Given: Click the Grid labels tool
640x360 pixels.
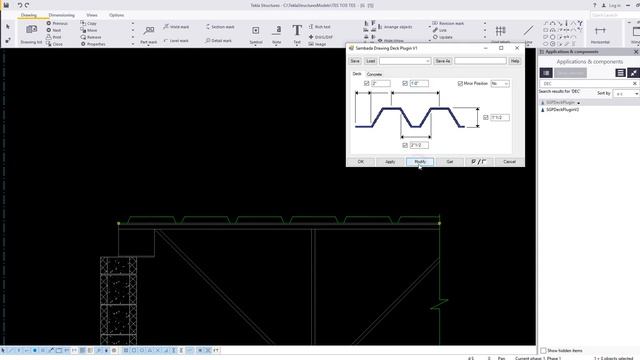Looking at the screenshot, I should tap(500, 34).
